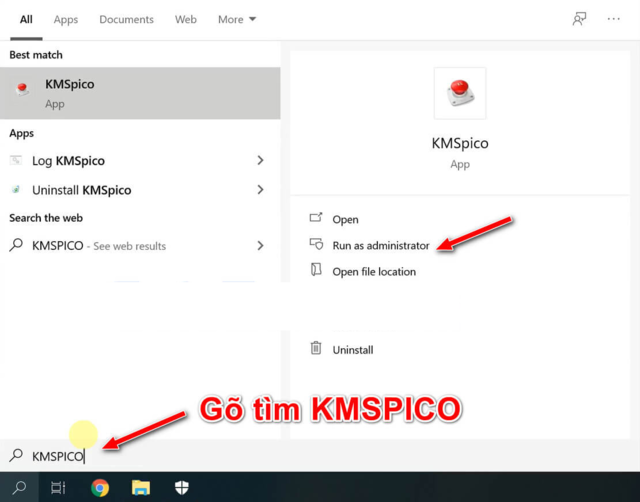Click the small KMSpico red button icon in best match
640x502 pixels.
pos(22,89)
